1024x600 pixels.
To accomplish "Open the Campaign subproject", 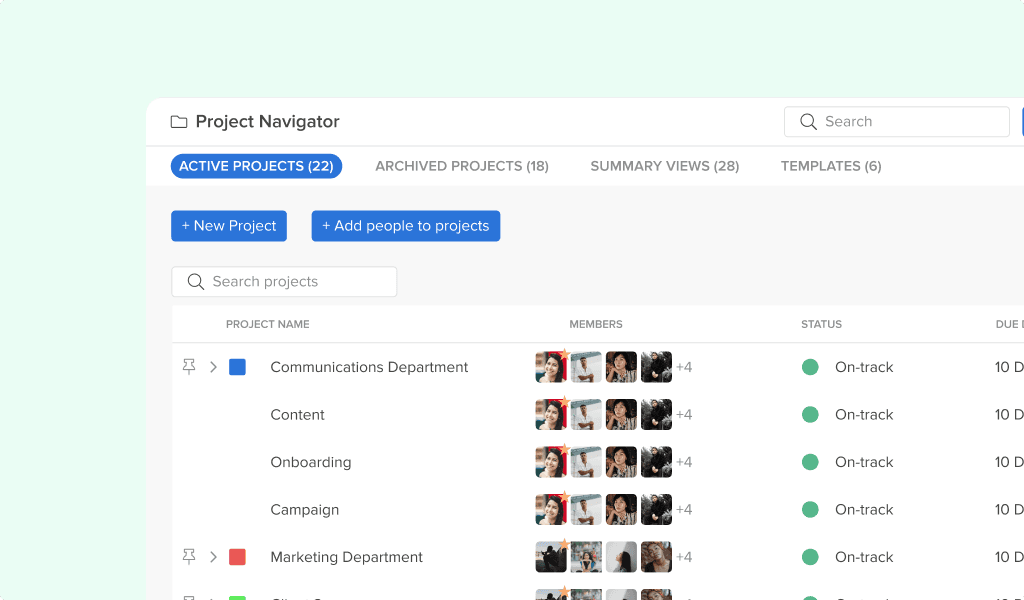I will [x=305, y=510].
